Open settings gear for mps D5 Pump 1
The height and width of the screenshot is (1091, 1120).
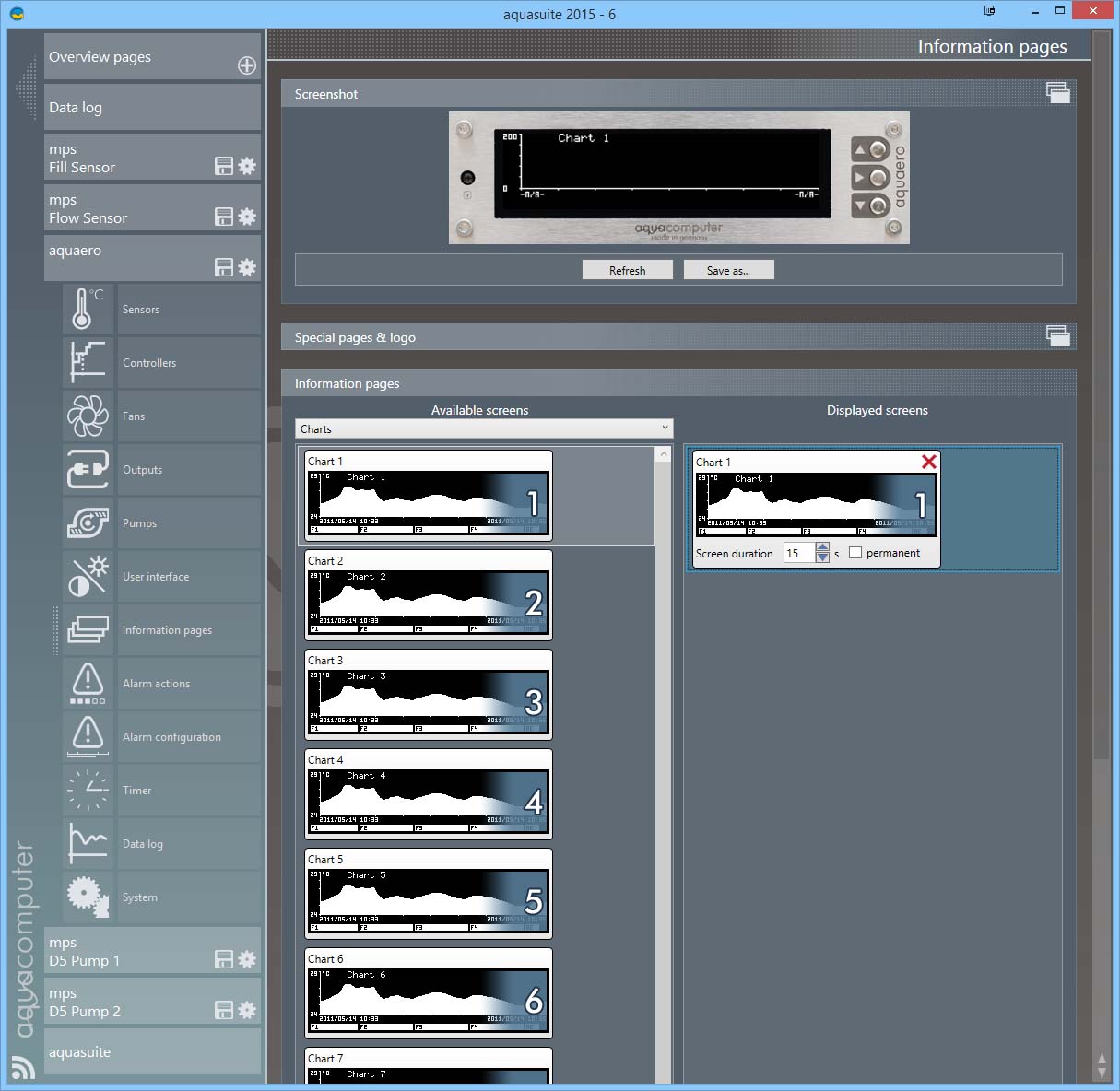[x=247, y=959]
